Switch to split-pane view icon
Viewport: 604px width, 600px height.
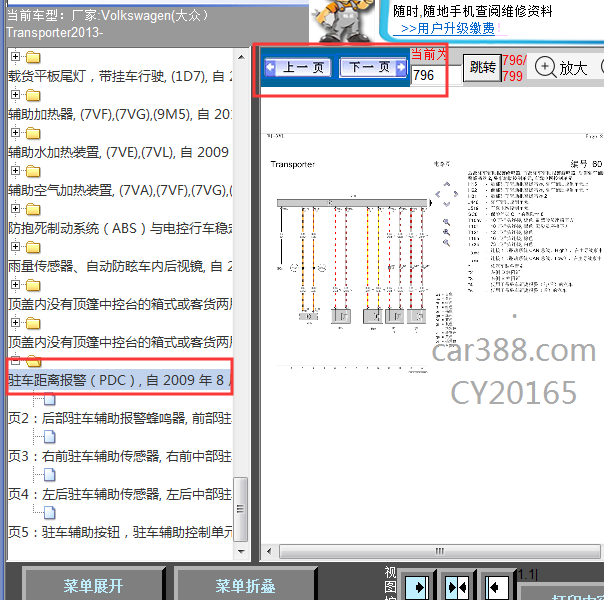[x=457, y=587]
